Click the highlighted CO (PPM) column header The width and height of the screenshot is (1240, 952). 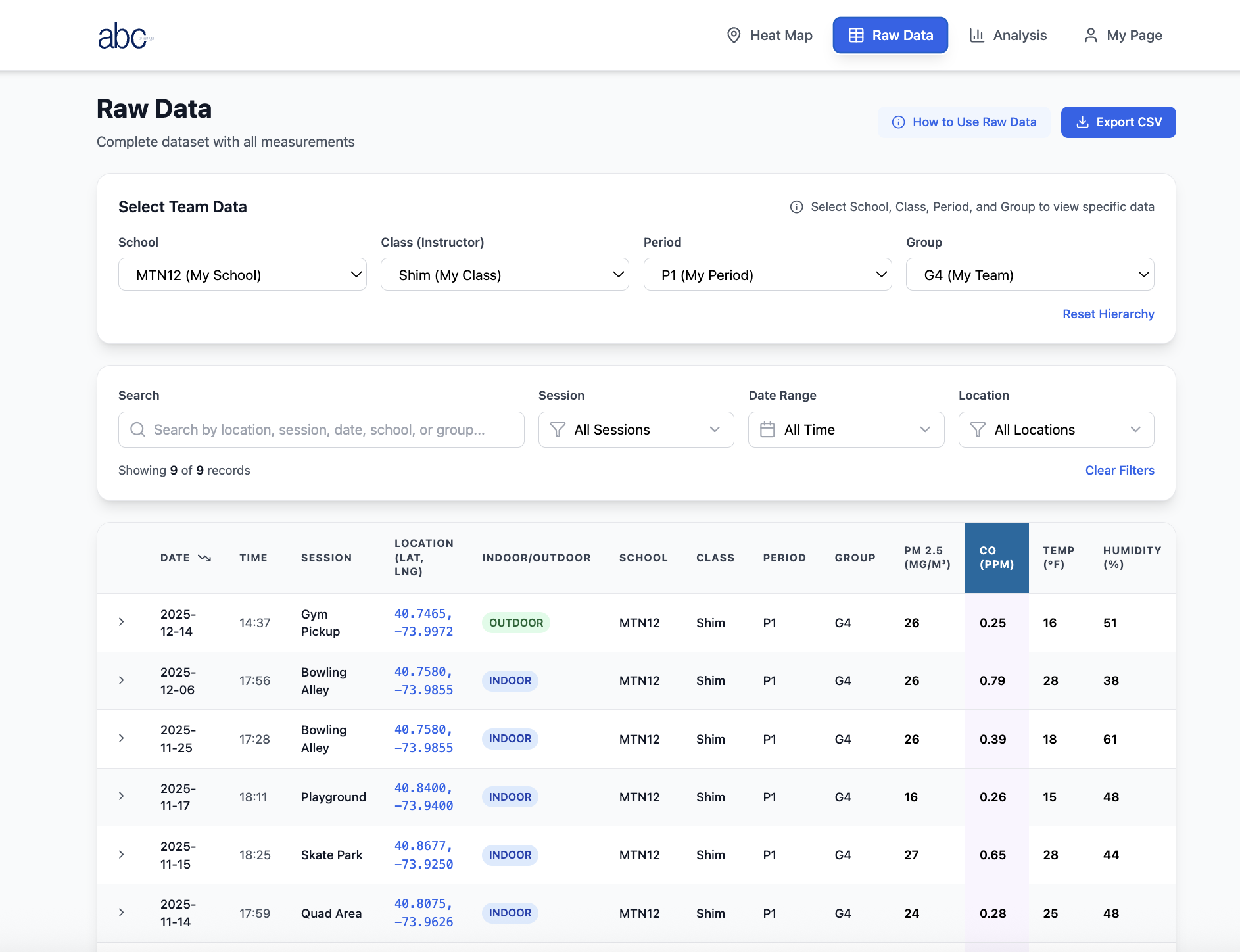coord(996,558)
